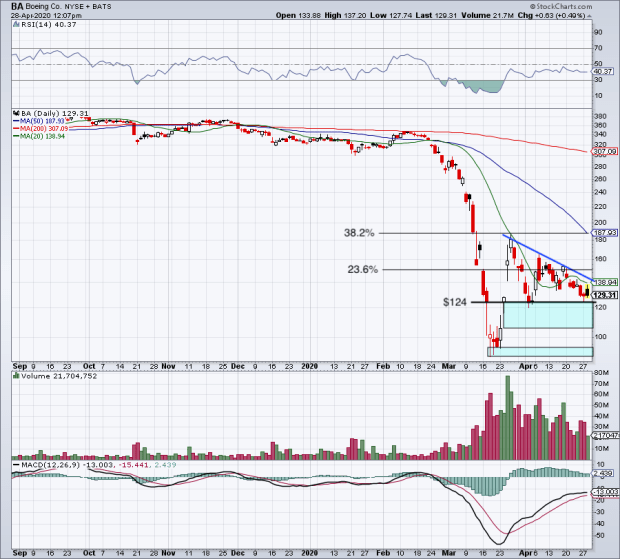Click the up arrow beside Chg

pos(589,16)
